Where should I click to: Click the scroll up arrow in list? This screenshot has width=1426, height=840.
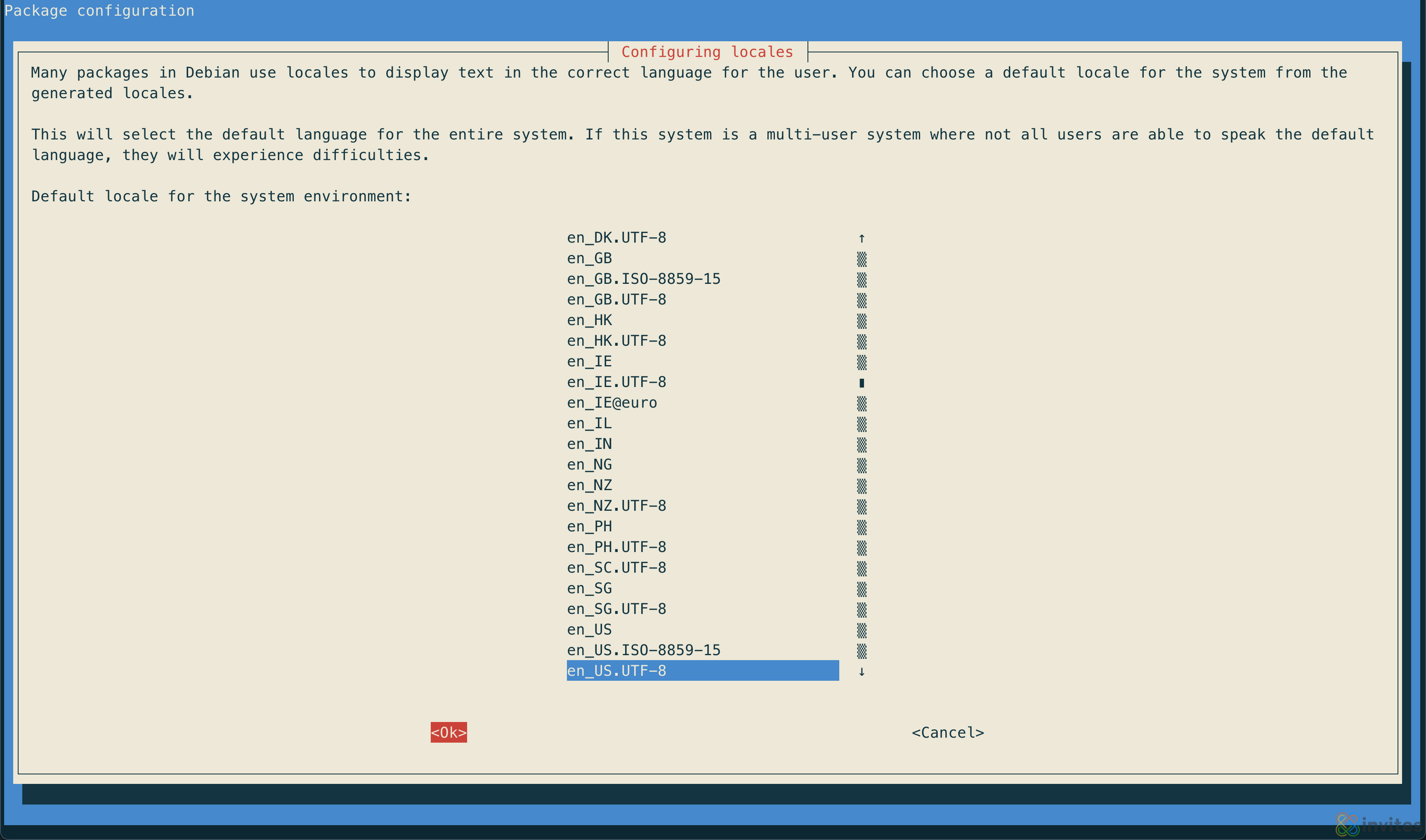[861, 238]
